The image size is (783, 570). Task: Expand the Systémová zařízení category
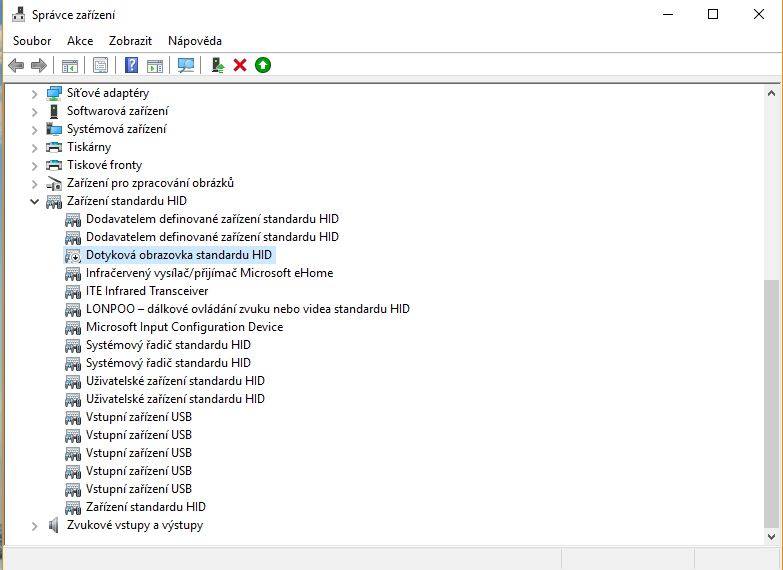point(34,130)
